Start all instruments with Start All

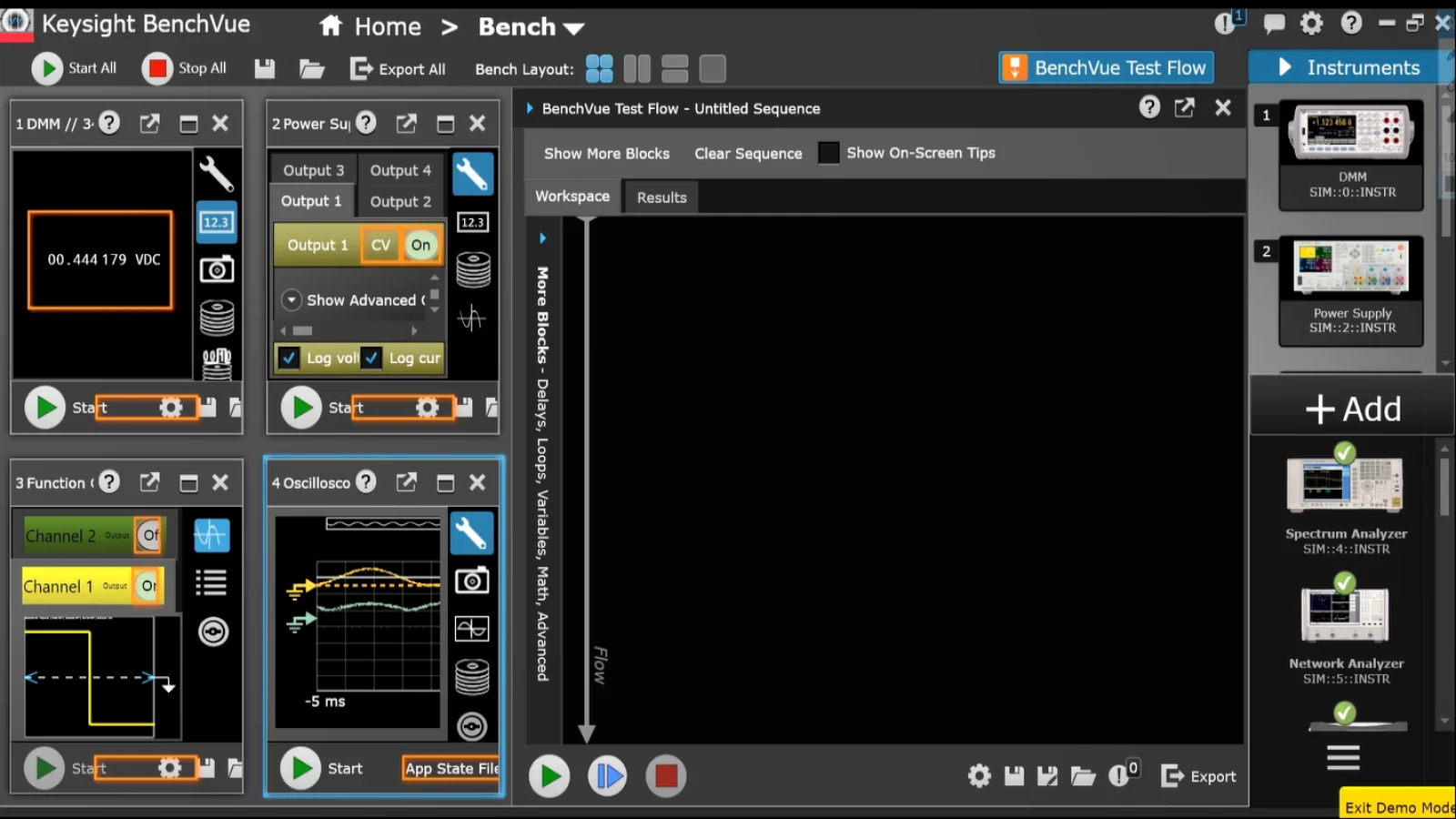[x=74, y=68]
